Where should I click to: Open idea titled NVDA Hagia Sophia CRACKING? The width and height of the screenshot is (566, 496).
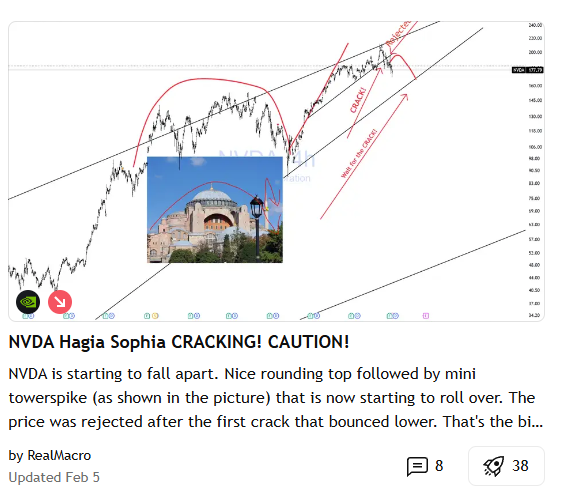pyautogui.click(x=179, y=342)
